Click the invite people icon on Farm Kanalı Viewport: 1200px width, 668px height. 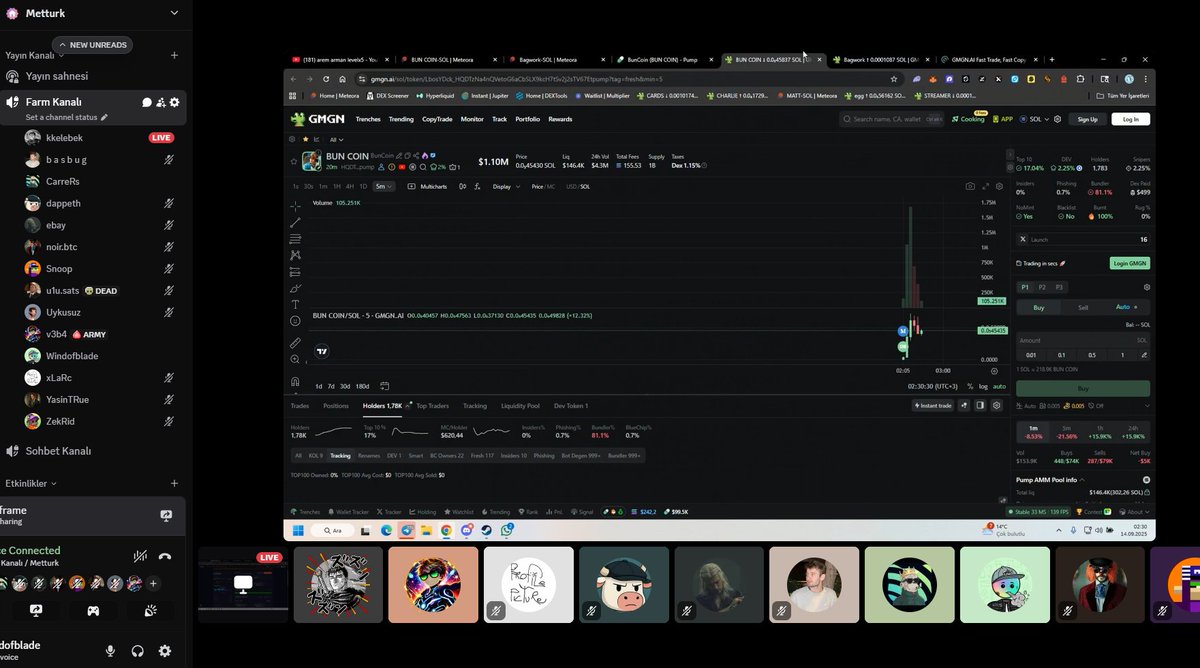click(x=161, y=102)
